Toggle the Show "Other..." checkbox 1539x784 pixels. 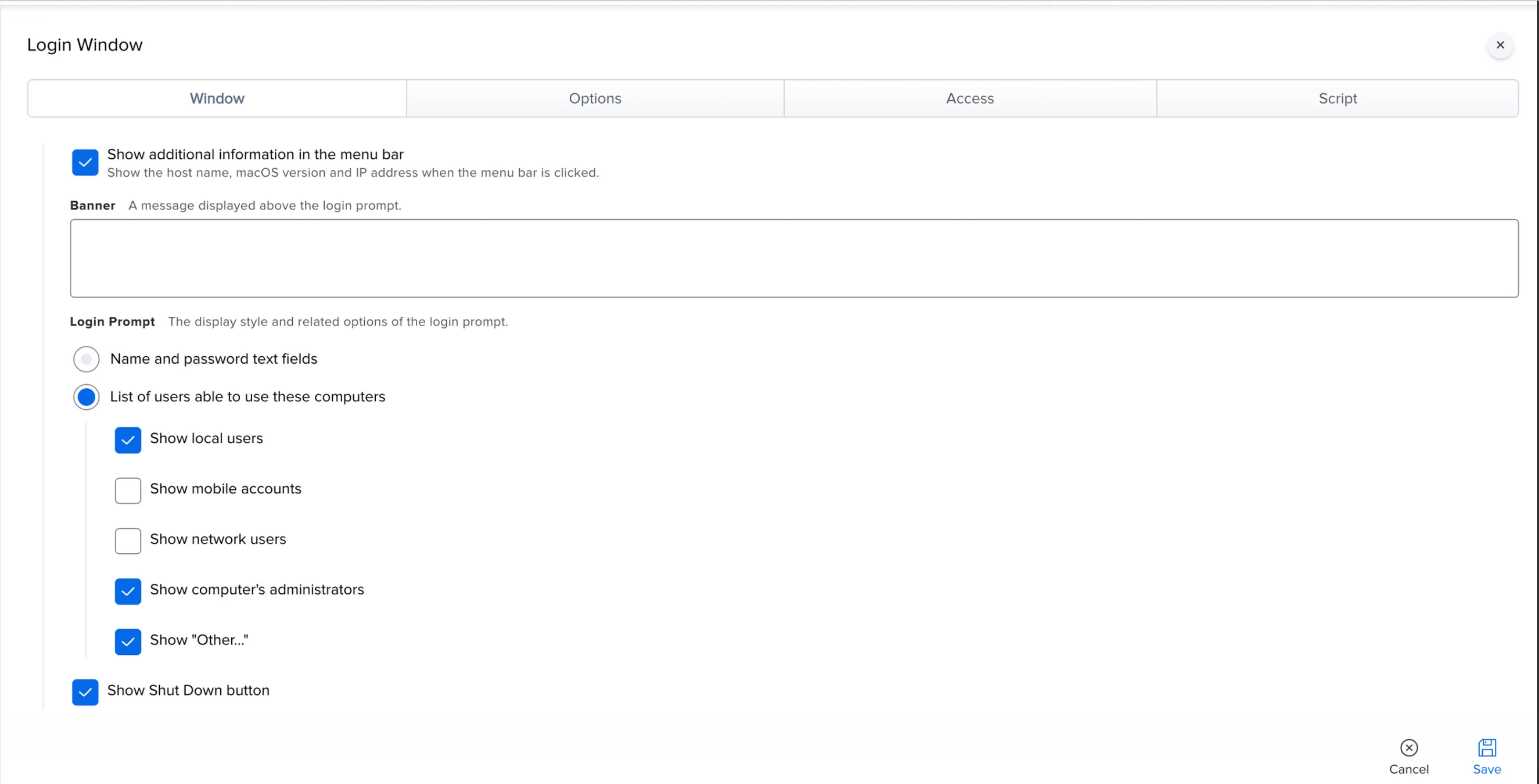(x=128, y=641)
